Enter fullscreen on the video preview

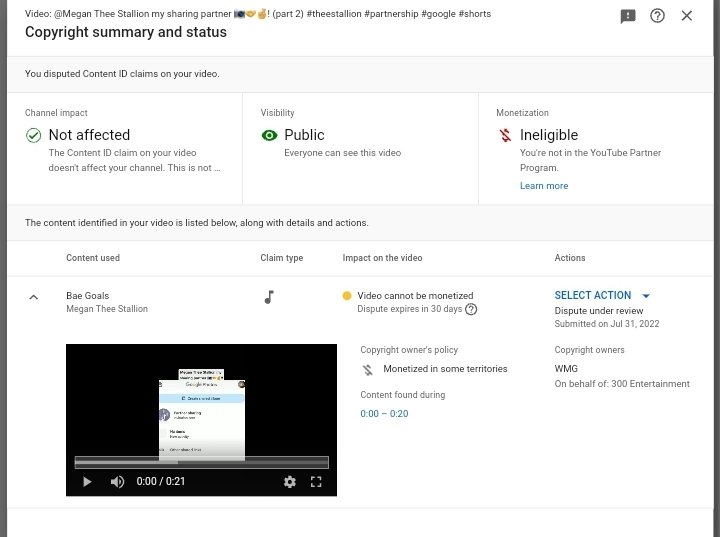316,481
